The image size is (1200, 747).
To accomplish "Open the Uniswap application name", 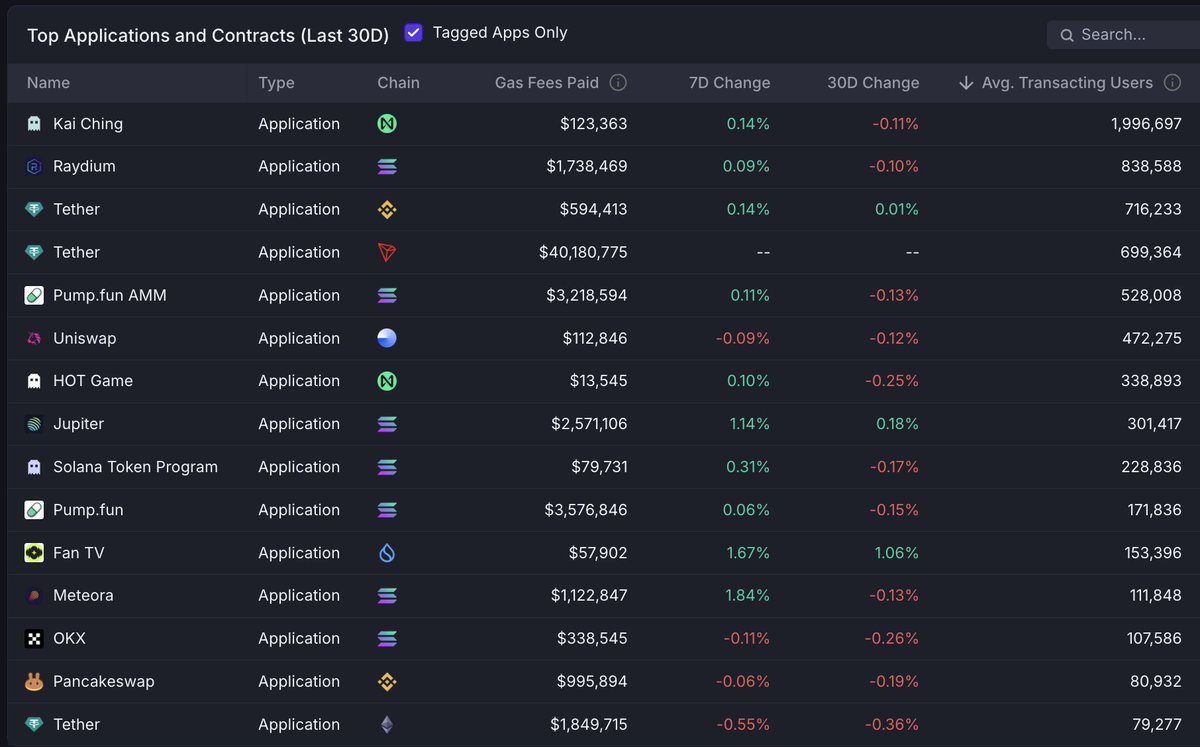I will 85,339.
